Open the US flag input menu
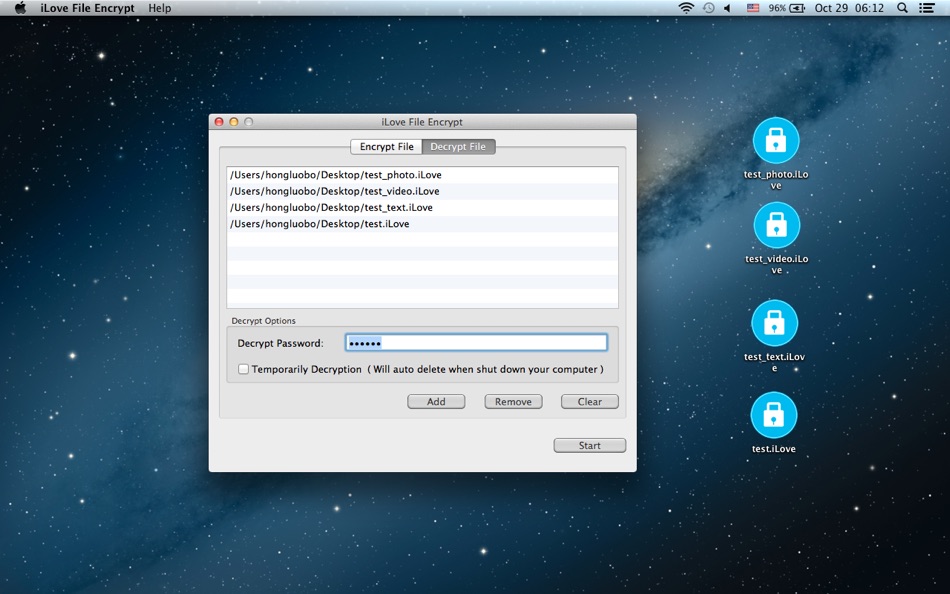Viewport: 950px width, 594px height. [752, 8]
